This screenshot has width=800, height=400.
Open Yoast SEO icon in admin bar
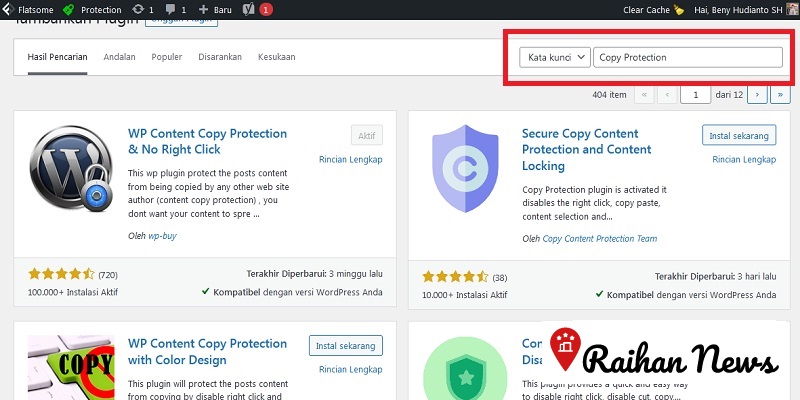point(248,9)
